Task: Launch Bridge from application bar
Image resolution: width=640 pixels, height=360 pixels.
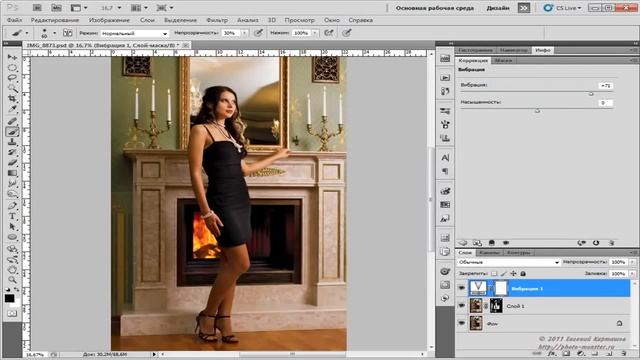Action: 37,8
